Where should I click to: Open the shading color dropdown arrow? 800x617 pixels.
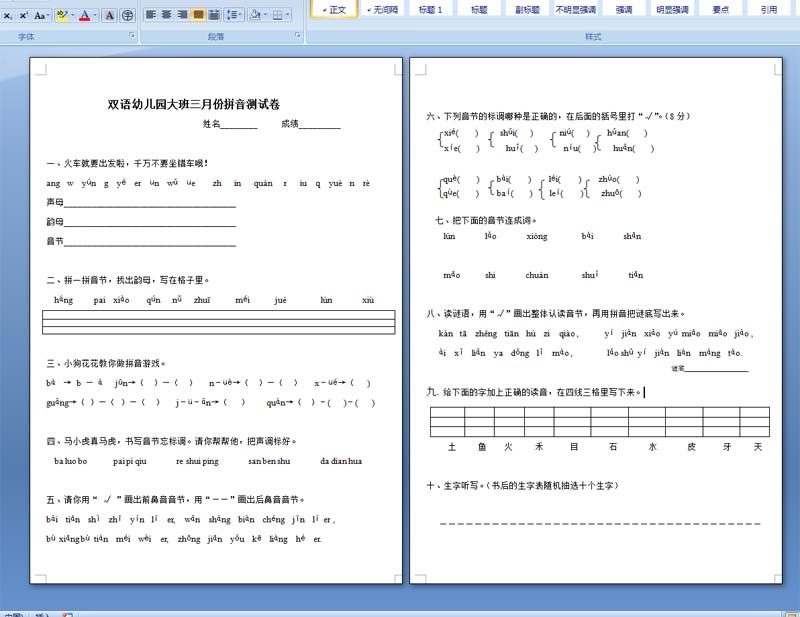[x=265, y=15]
